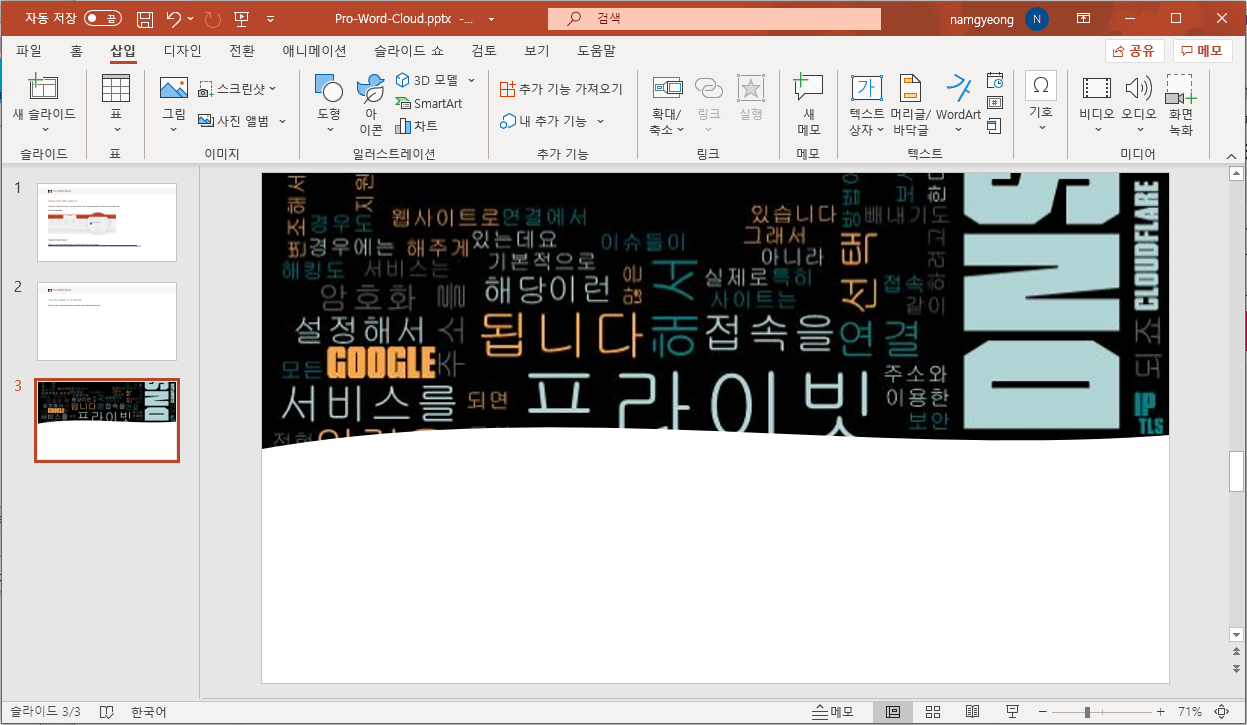Click the accessibility/spell check icon in status bar

coord(106,712)
